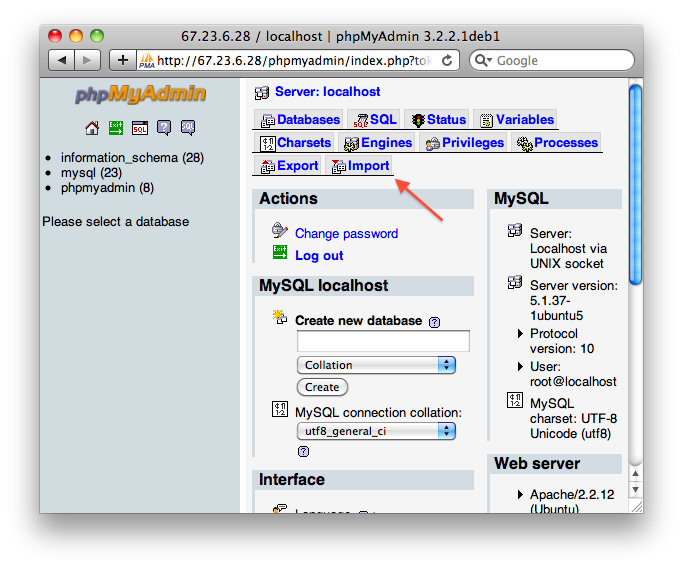The width and height of the screenshot is (683, 568).
Task: Click the blue vertical scrollbar thumb
Action: 636,185
